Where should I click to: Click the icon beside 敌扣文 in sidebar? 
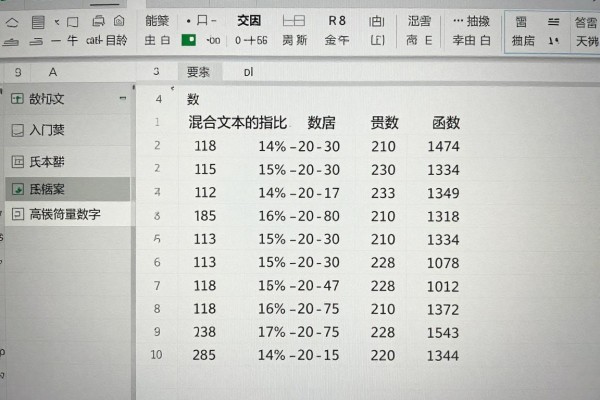[x=17, y=99]
